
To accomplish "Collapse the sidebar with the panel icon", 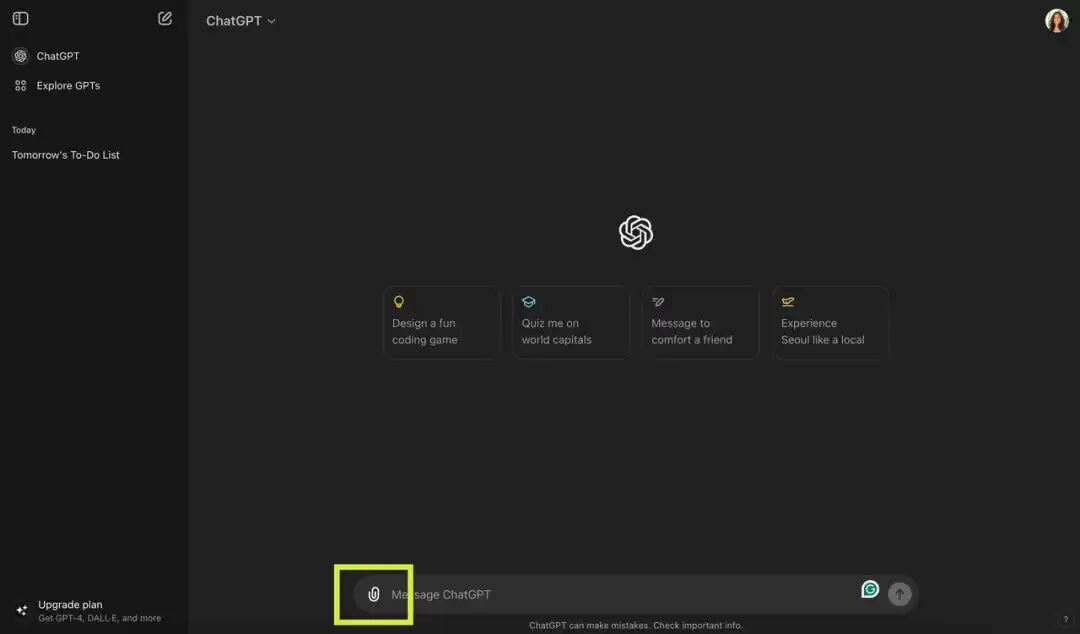I will coord(21,19).
